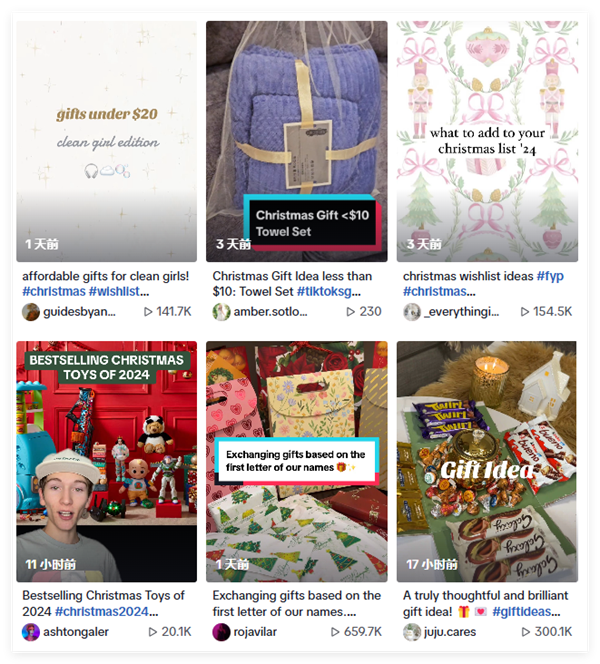Open the ashtongaler username link

click(x=76, y=632)
